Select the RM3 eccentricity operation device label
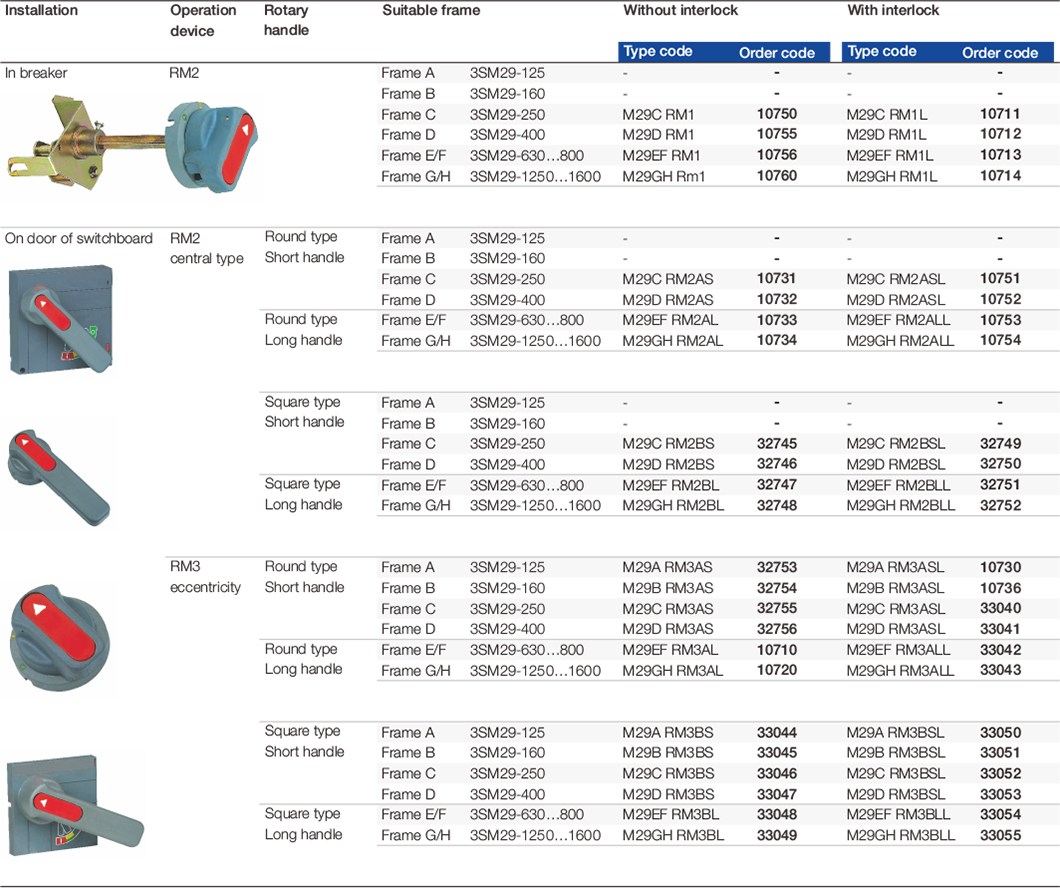 205,577
